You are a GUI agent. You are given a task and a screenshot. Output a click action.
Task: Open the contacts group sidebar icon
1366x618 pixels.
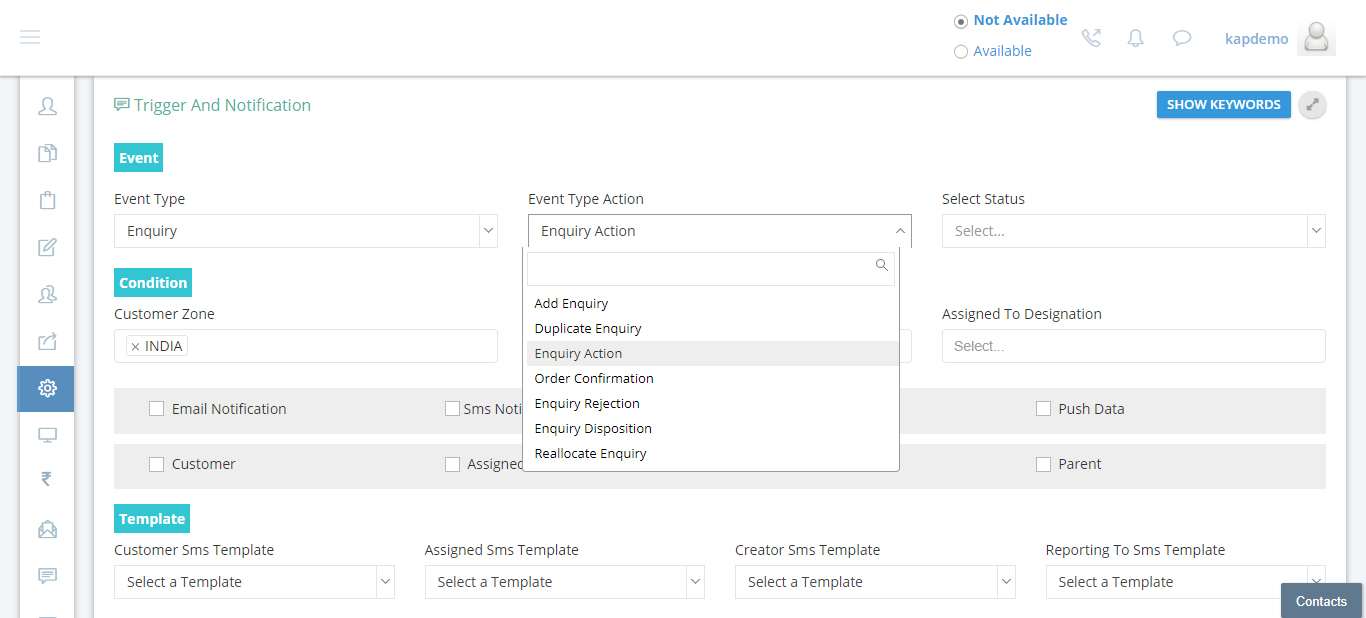[47, 294]
